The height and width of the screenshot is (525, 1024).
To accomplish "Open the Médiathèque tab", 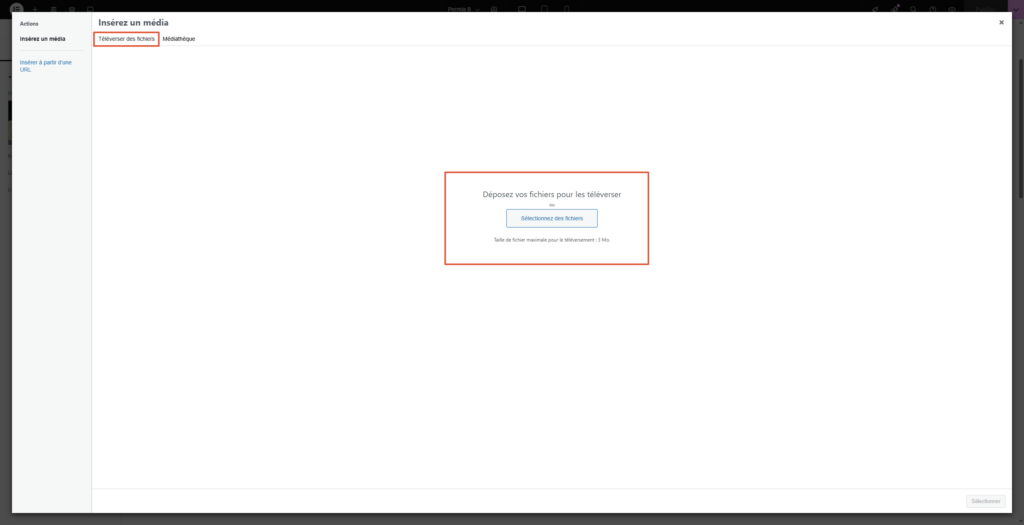I will point(179,38).
